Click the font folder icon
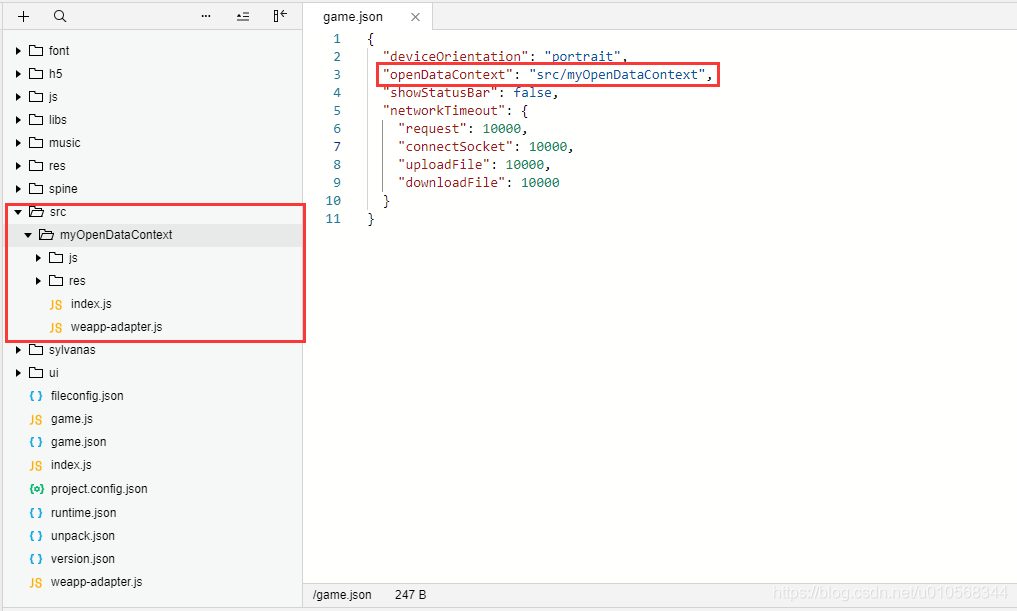 (x=36, y=51)
